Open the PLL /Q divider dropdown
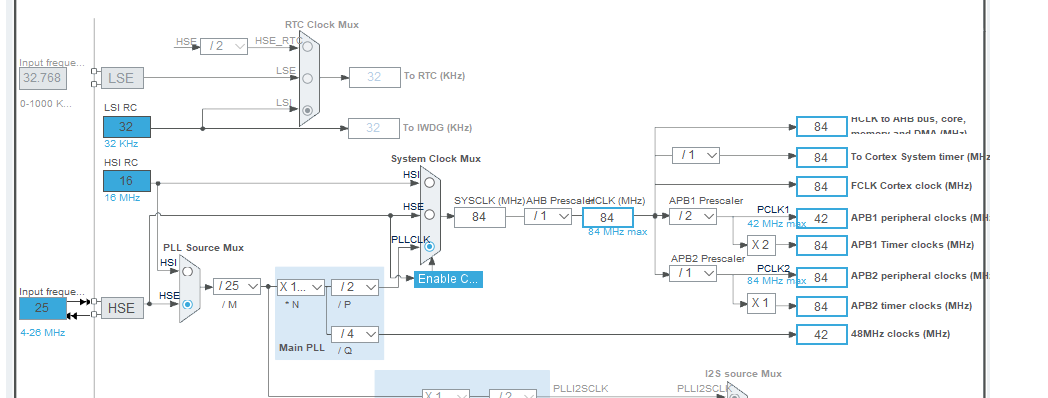 tap(354, 333)
